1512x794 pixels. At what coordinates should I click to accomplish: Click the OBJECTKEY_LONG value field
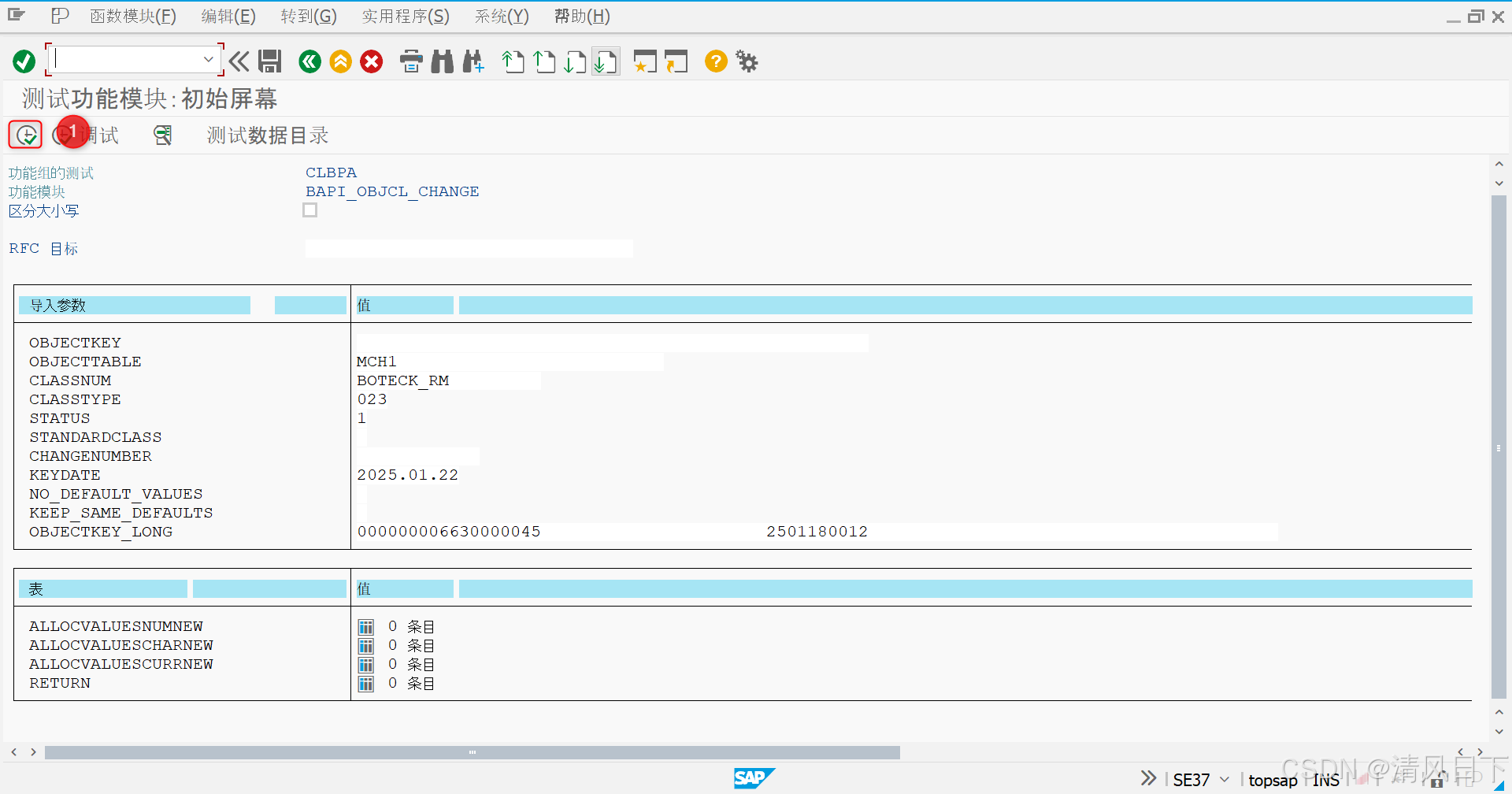click(x=817, y=532)
